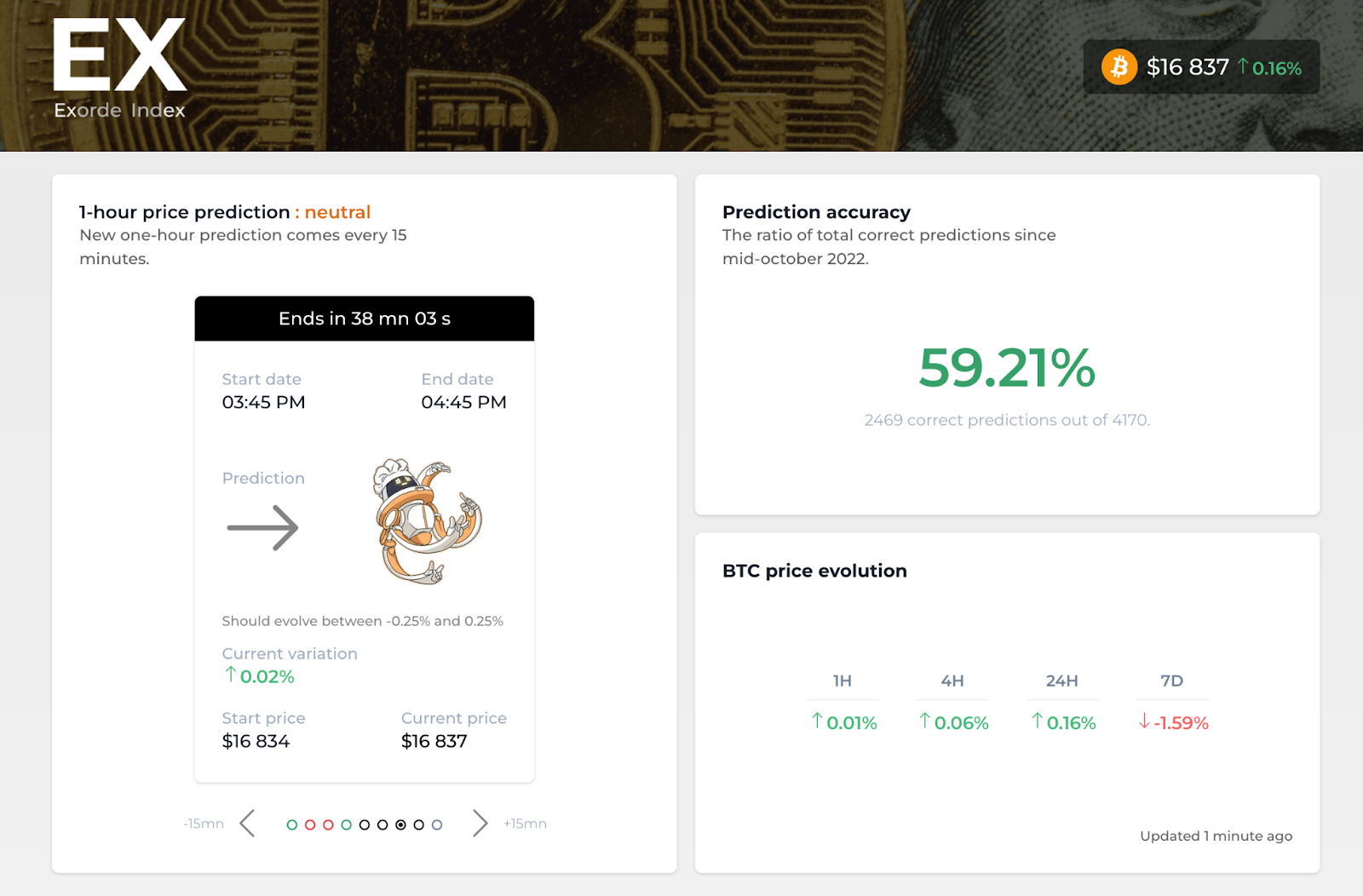
Task: Select the last gray pagination dot
Action: coord(437,824)
